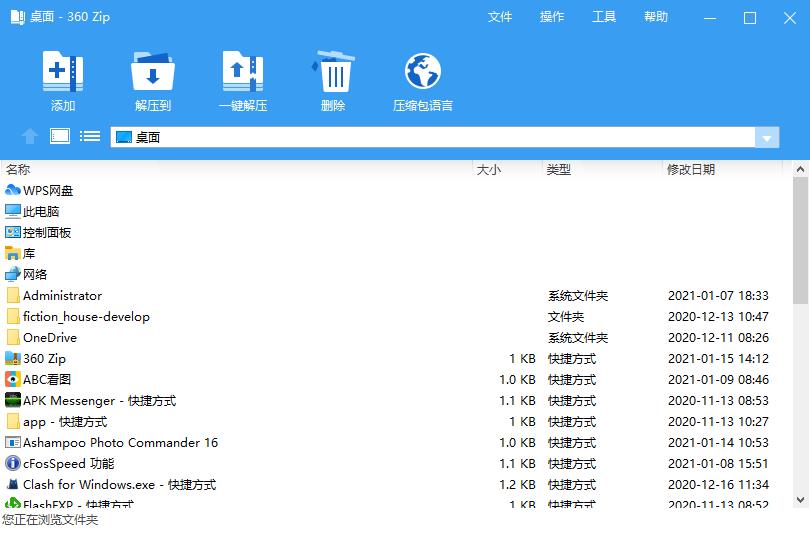Open the 文件 menu
The image size is (810, 534).
point(500,17)
